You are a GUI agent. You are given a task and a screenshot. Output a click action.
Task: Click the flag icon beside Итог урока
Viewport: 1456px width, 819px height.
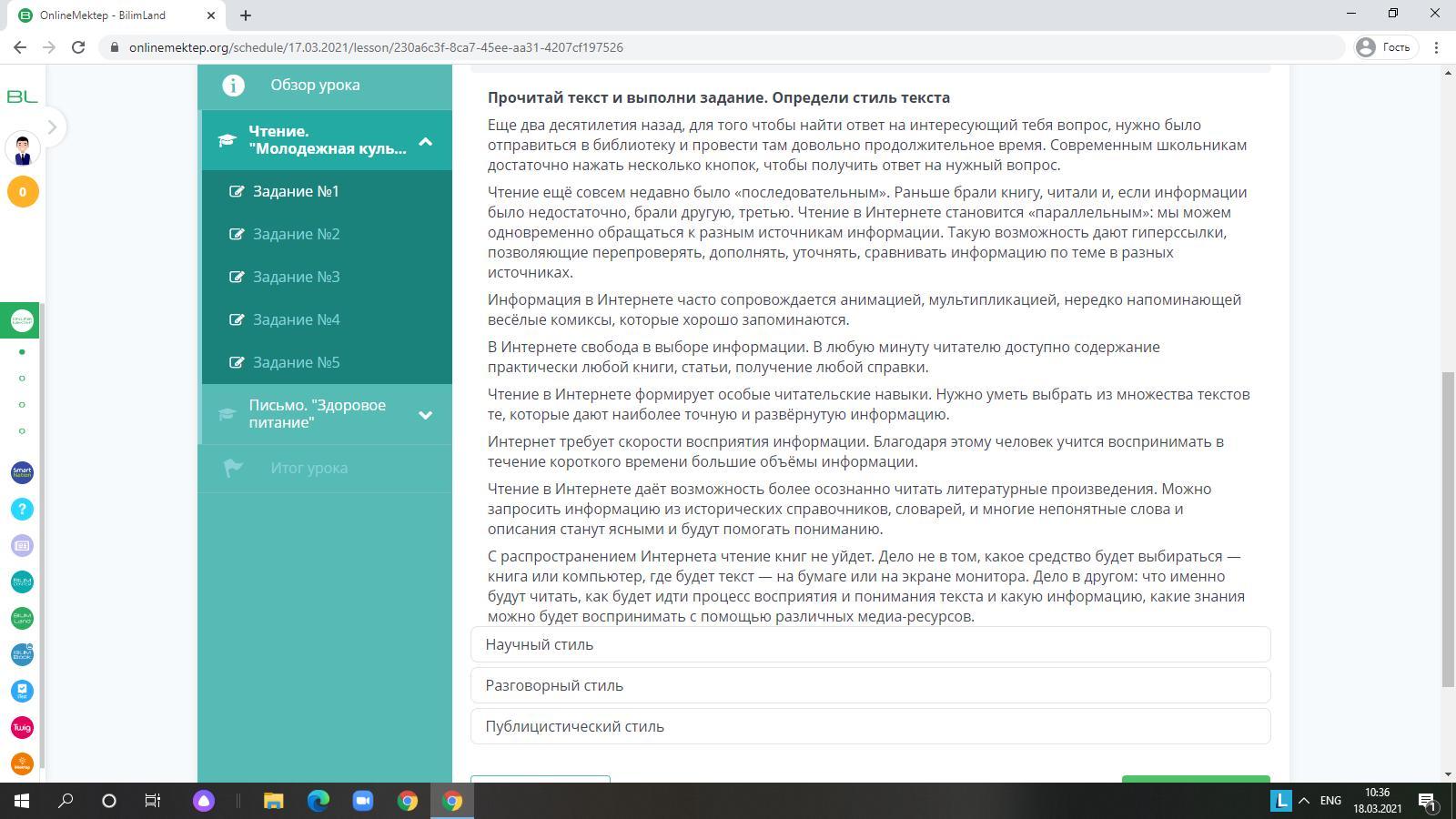[233, 468]
